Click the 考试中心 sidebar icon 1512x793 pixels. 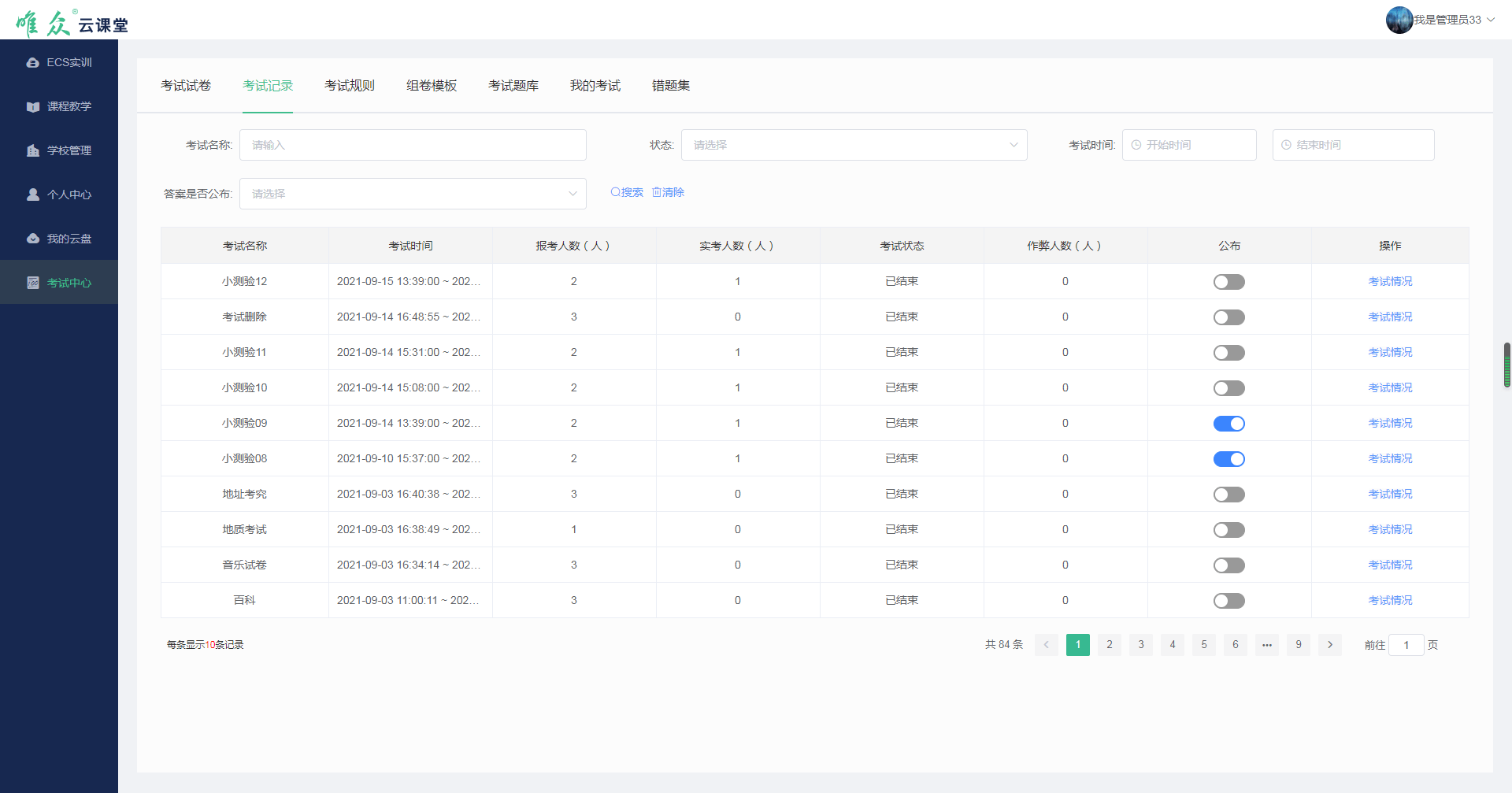[33, 283]
